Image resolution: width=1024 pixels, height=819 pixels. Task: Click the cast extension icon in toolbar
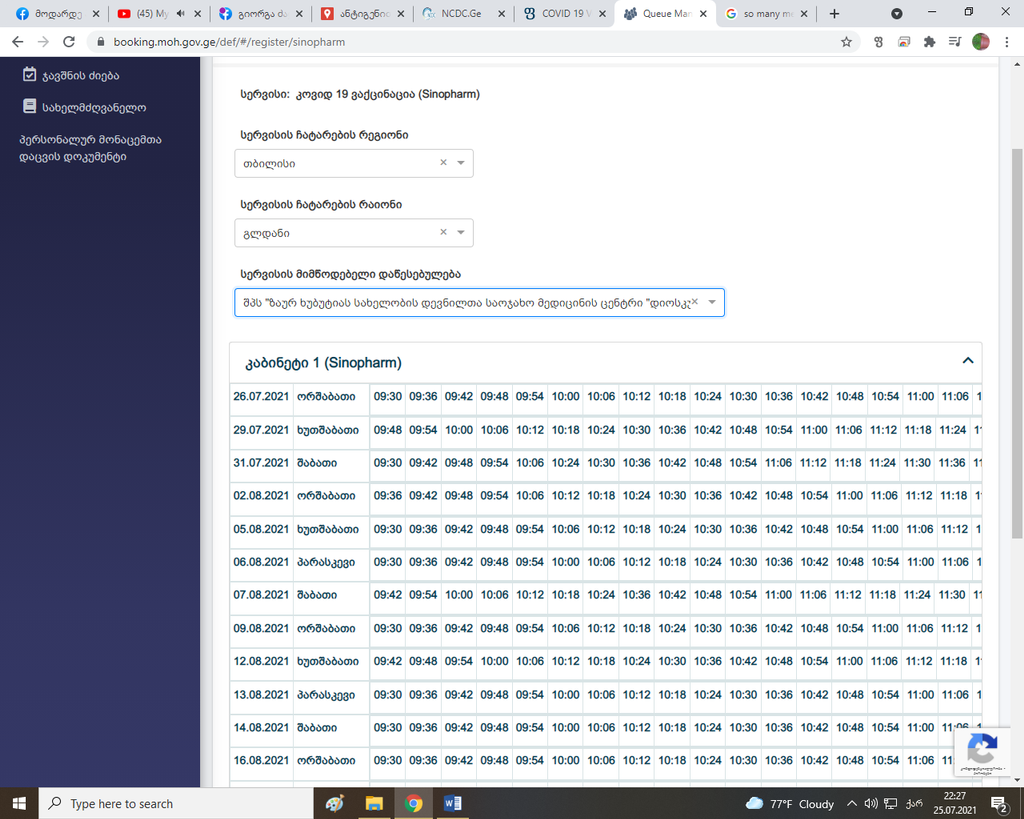pyautogui.click(x=904, y=42)
